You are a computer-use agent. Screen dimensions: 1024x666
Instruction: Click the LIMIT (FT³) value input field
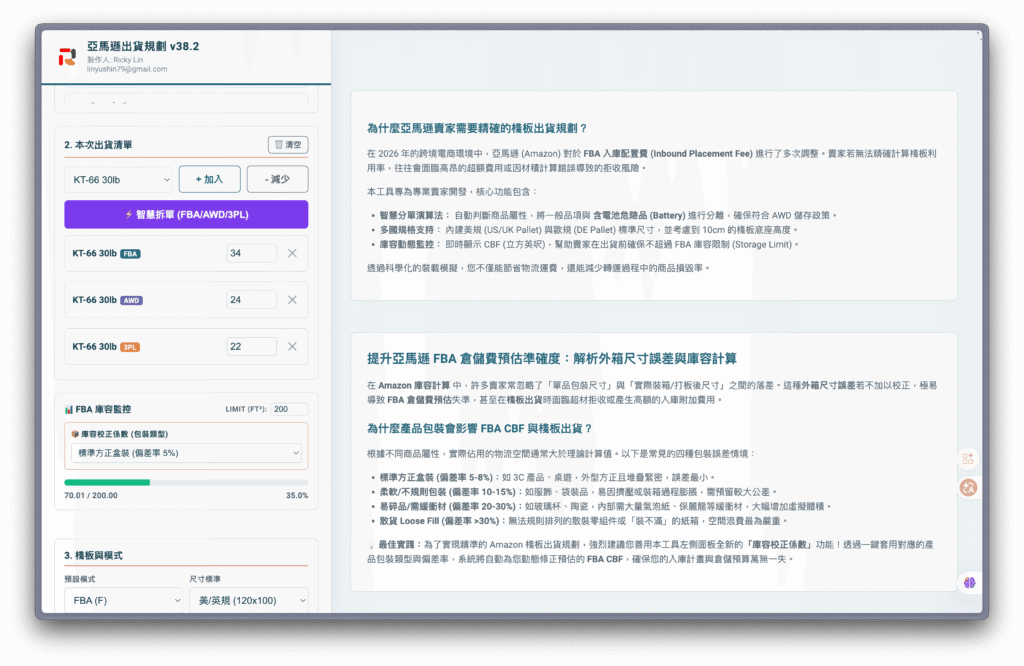click(290, 409)
